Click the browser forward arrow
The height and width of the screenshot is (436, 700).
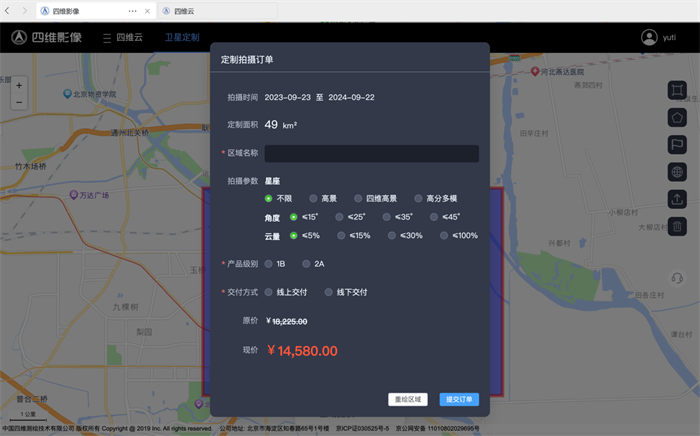(x=25, y=11)
